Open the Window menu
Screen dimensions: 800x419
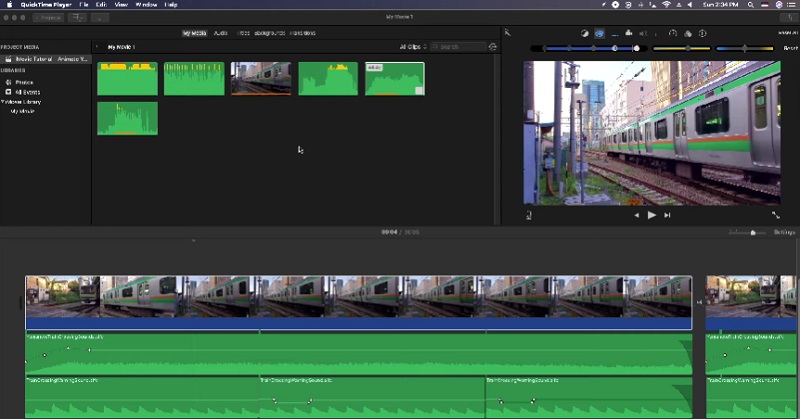146,5
